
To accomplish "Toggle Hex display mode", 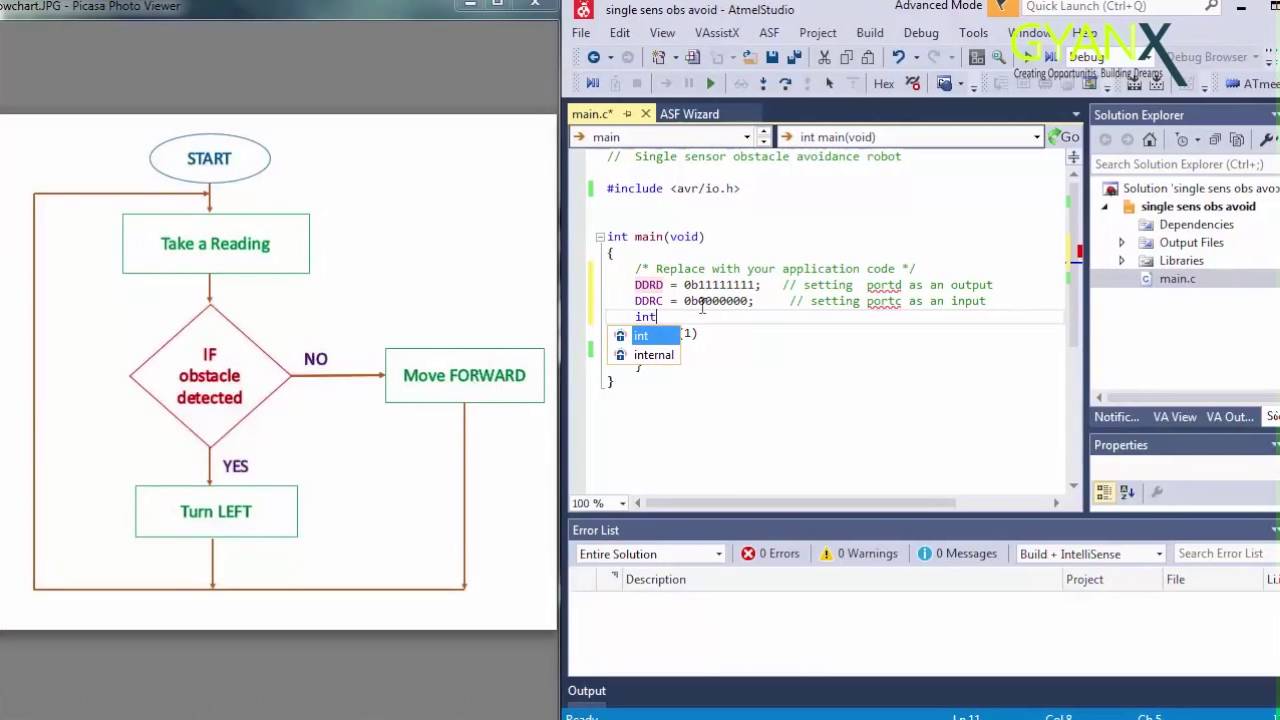I will [x=884, y=84].
